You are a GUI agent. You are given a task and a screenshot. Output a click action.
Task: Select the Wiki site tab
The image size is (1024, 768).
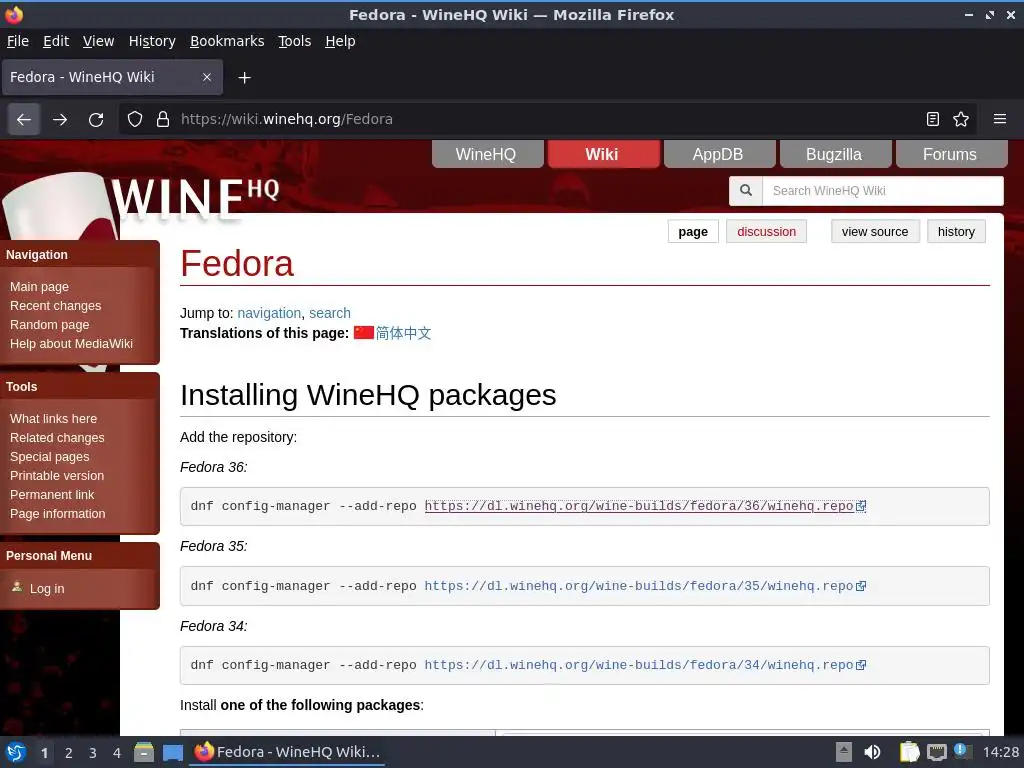point(603,155)
